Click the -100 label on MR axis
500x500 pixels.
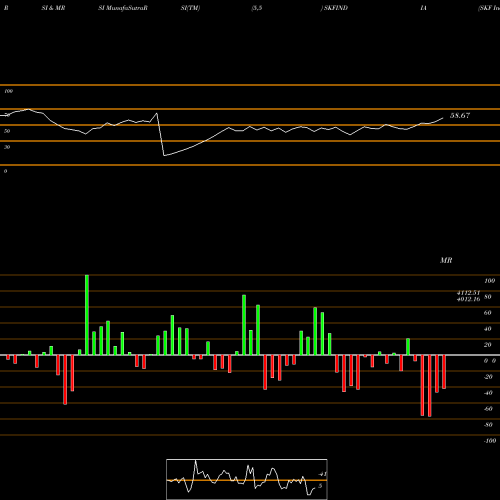490,441
